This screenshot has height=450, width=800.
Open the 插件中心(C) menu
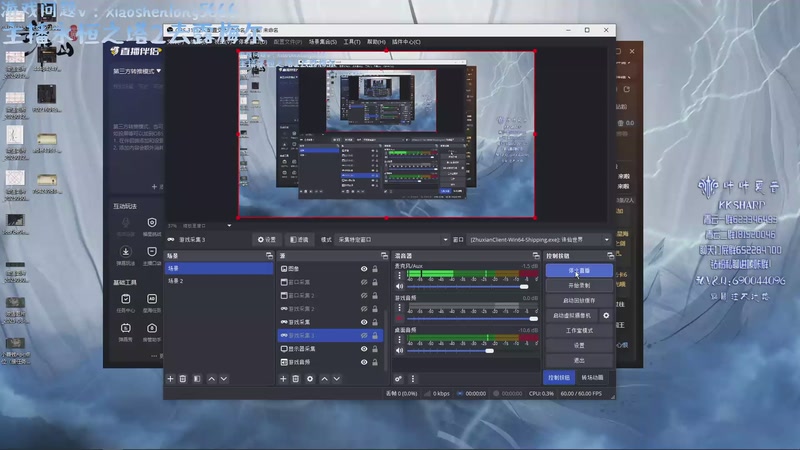[x=406, y=42]
